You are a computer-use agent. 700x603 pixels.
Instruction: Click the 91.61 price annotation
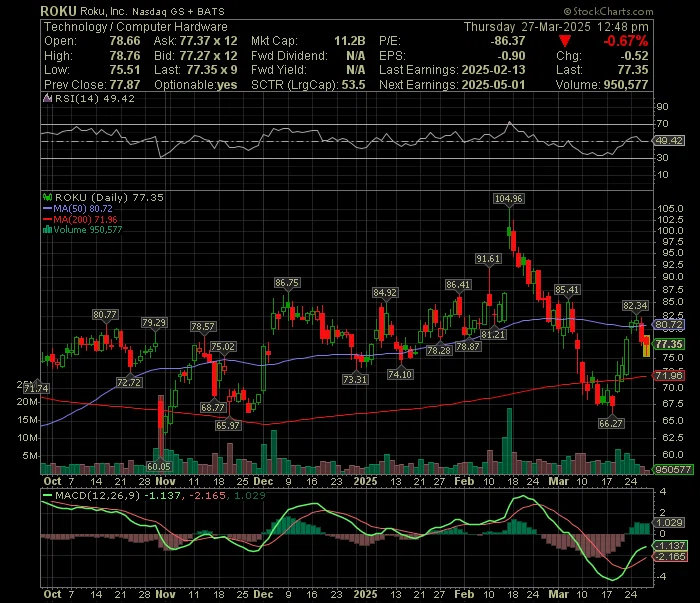coord(488,259)
